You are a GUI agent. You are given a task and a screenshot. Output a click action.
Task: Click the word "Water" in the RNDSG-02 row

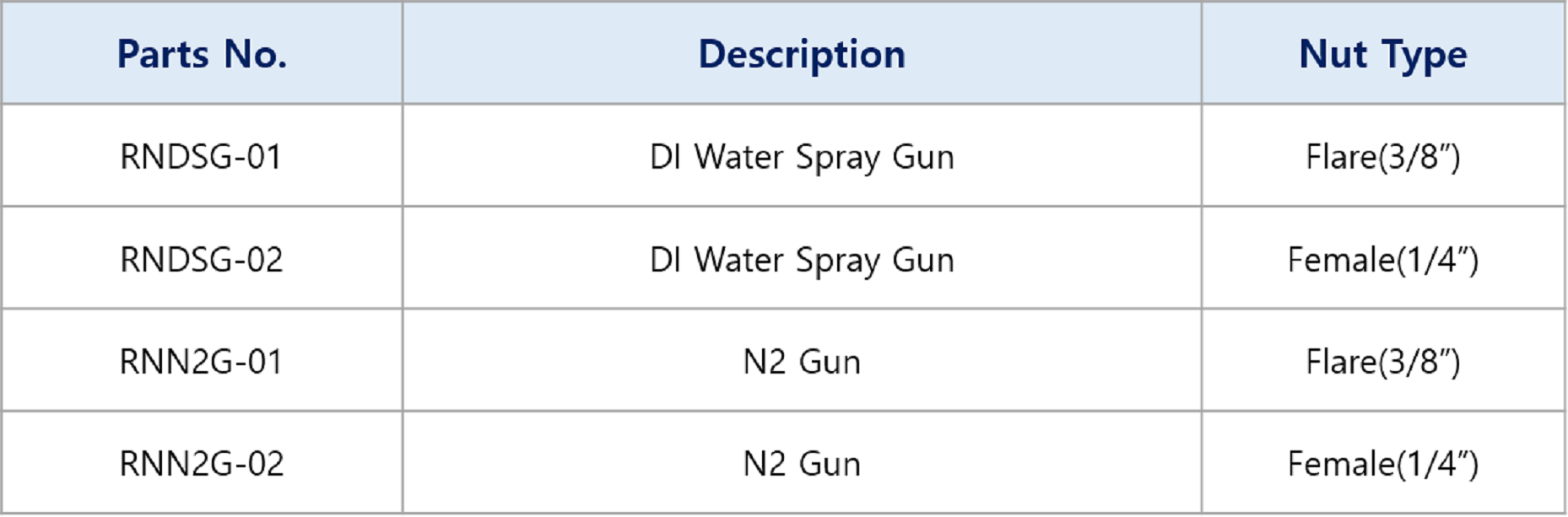click(739, 260)
